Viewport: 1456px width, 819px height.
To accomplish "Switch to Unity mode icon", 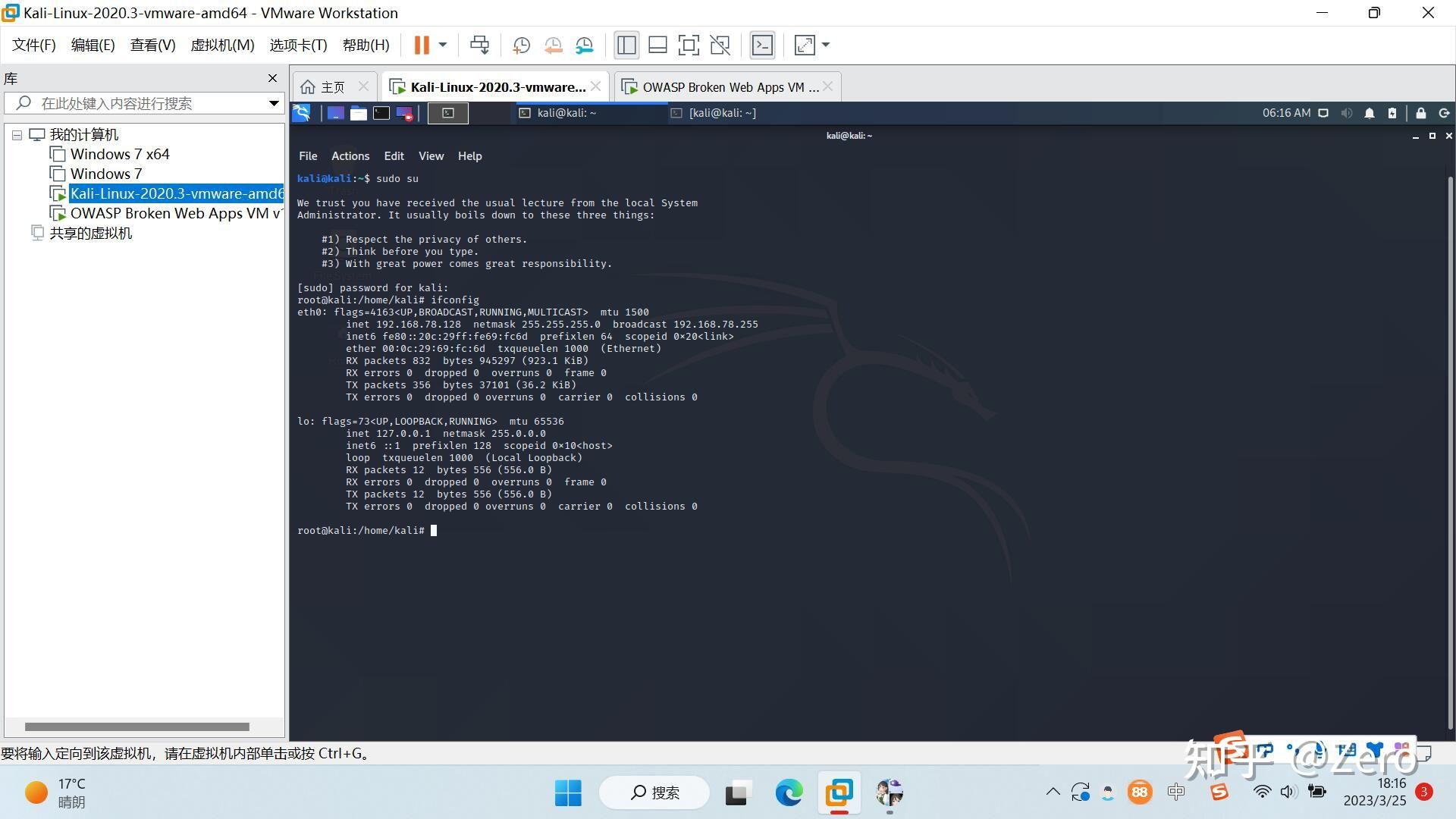I will pos(720,45).
